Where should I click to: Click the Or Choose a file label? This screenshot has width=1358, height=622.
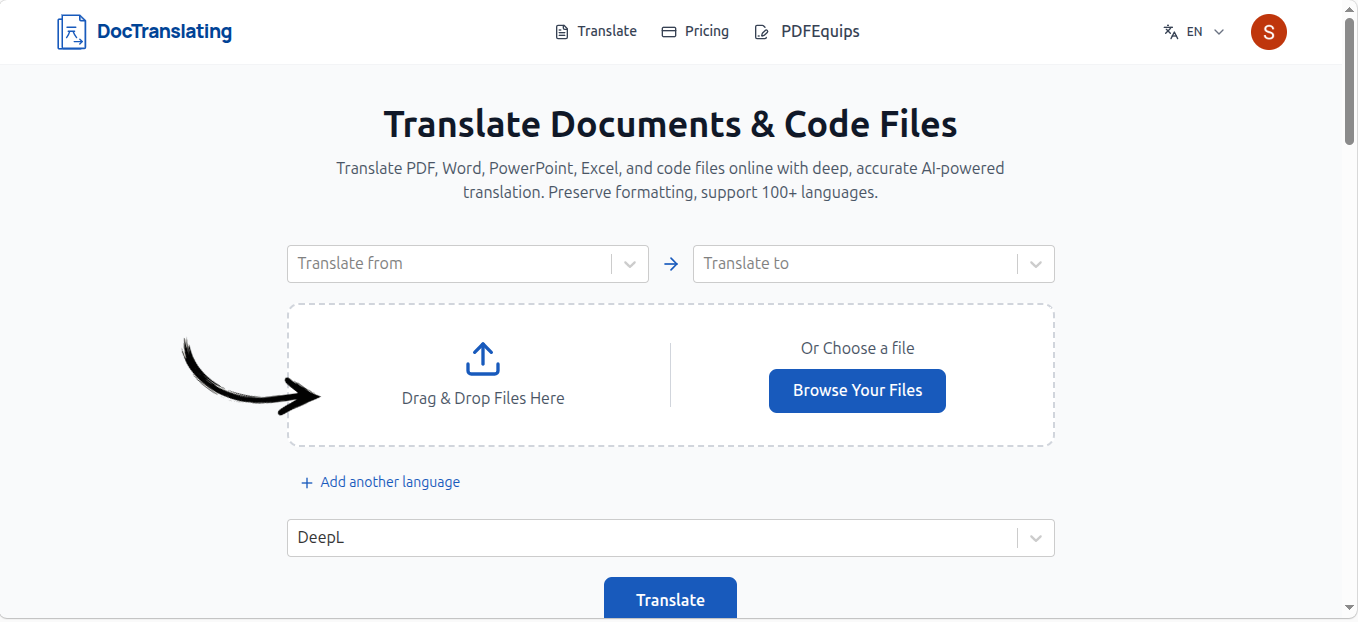point(858,348)
